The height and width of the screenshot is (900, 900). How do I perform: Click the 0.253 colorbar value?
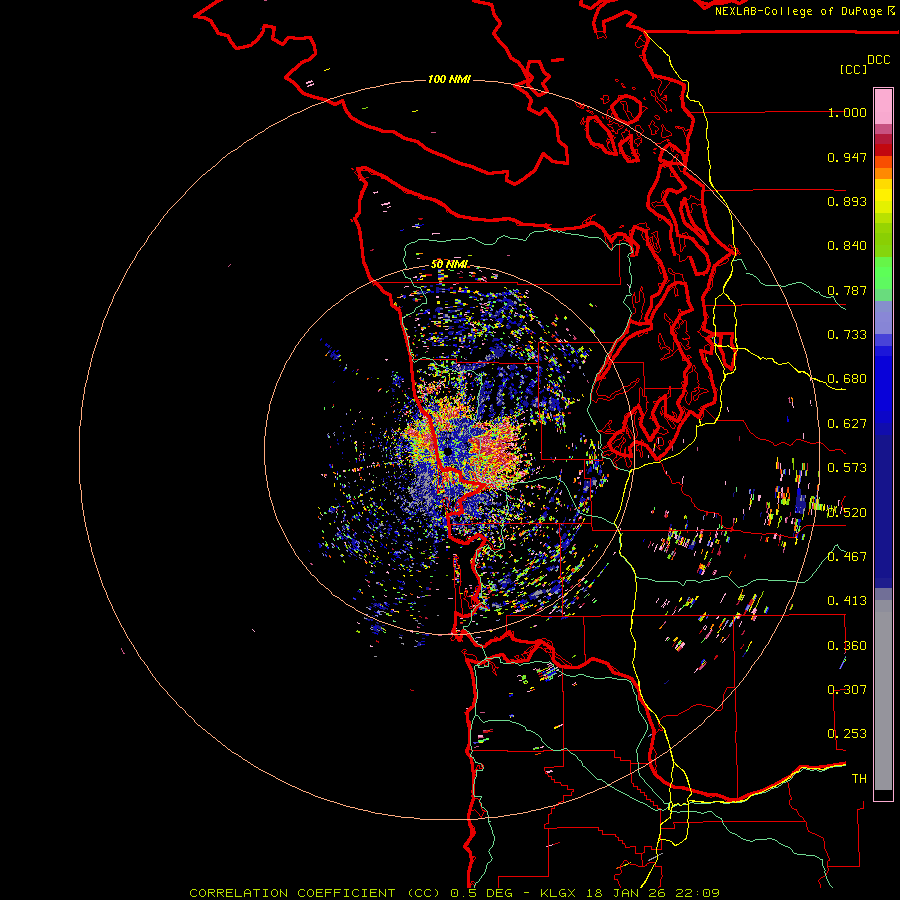click(847, 734)
